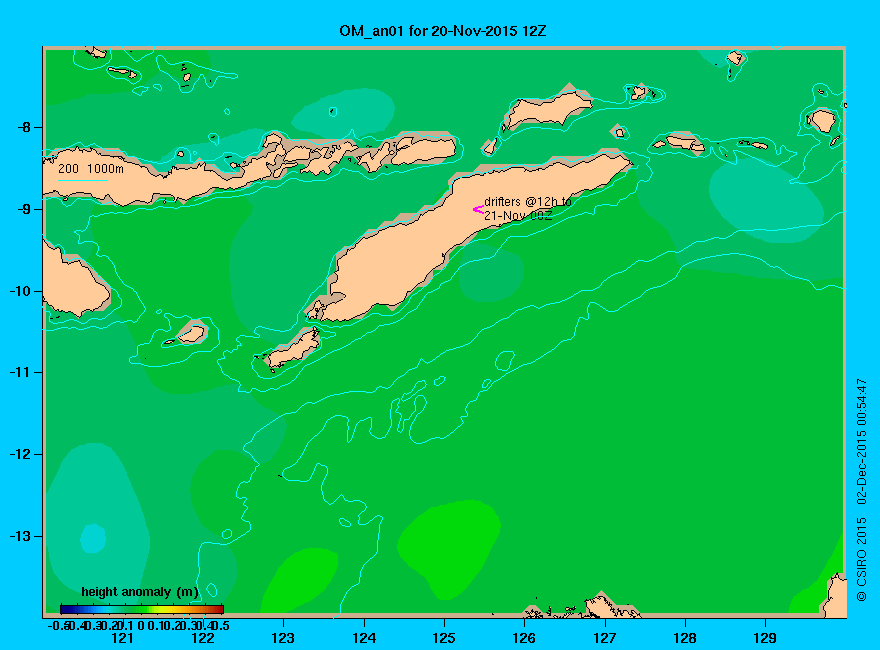Click the height anomaly color bar
Viewport: 880px width, 650px height.
(142, 609)
